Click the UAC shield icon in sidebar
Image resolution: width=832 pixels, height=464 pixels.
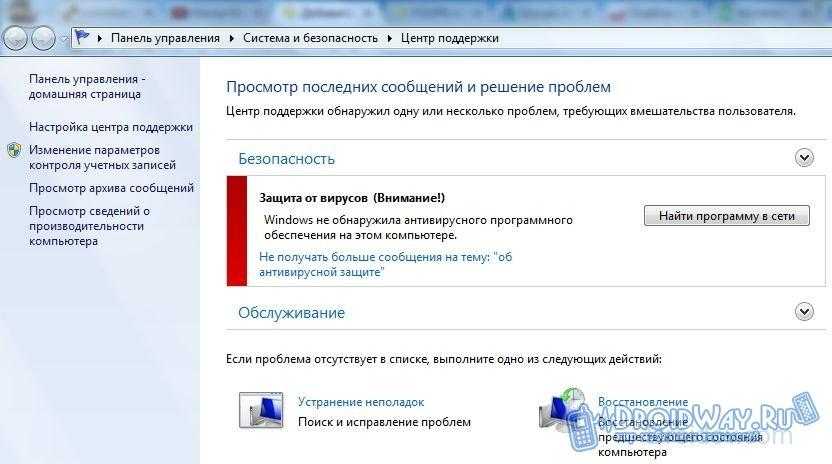14,150
